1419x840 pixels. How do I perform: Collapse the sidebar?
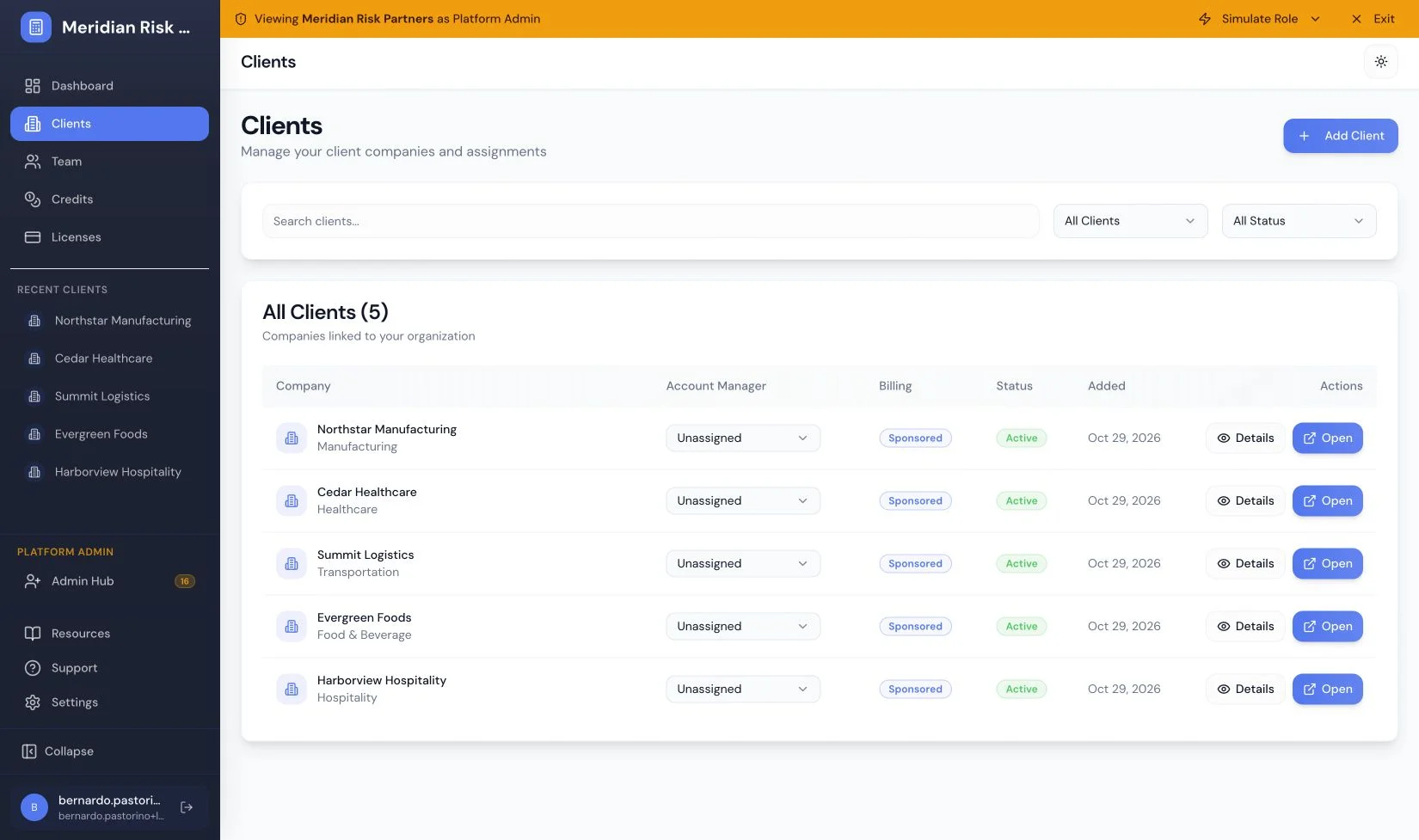(109, 751)
